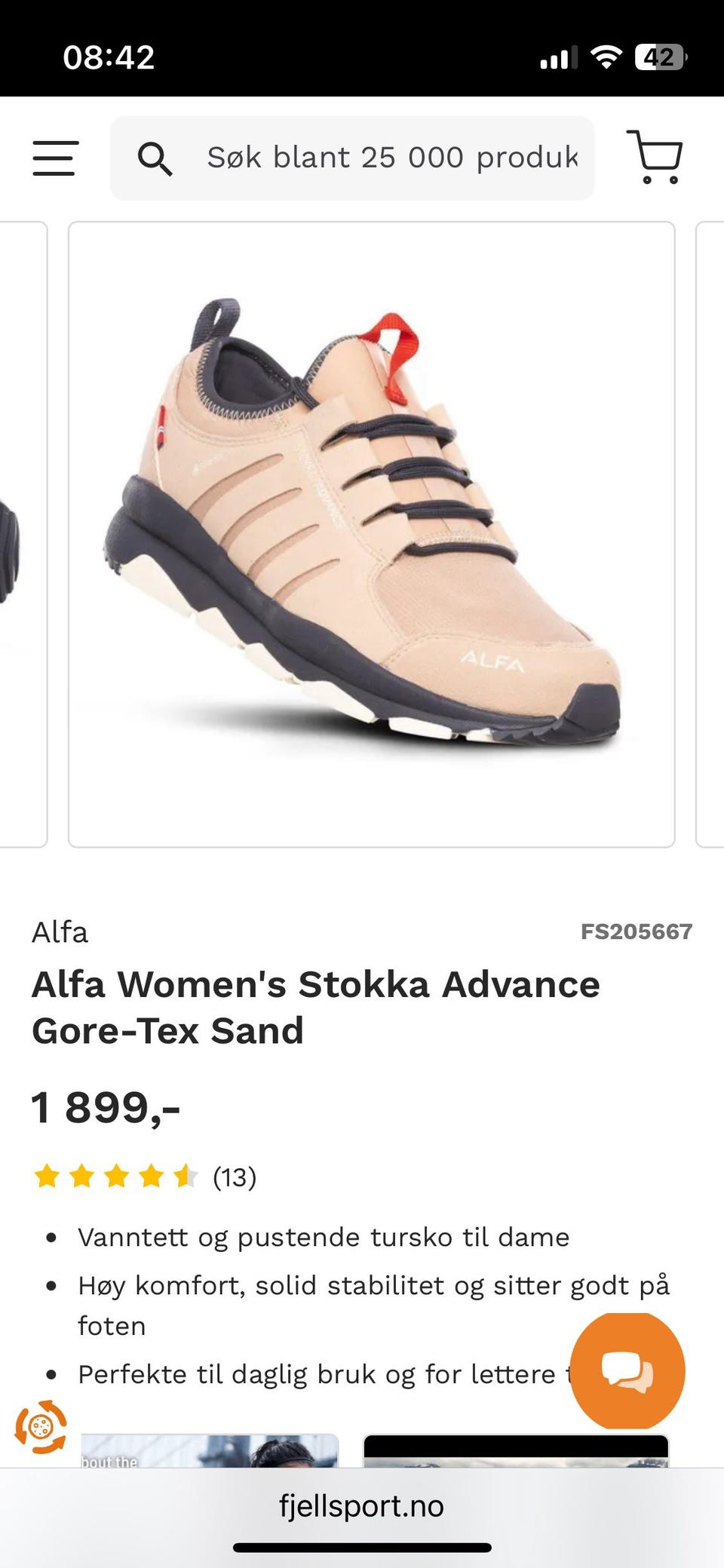Open the hamburger menu
This screenshot has height=1568, width=724.
(x=55, y=158)
